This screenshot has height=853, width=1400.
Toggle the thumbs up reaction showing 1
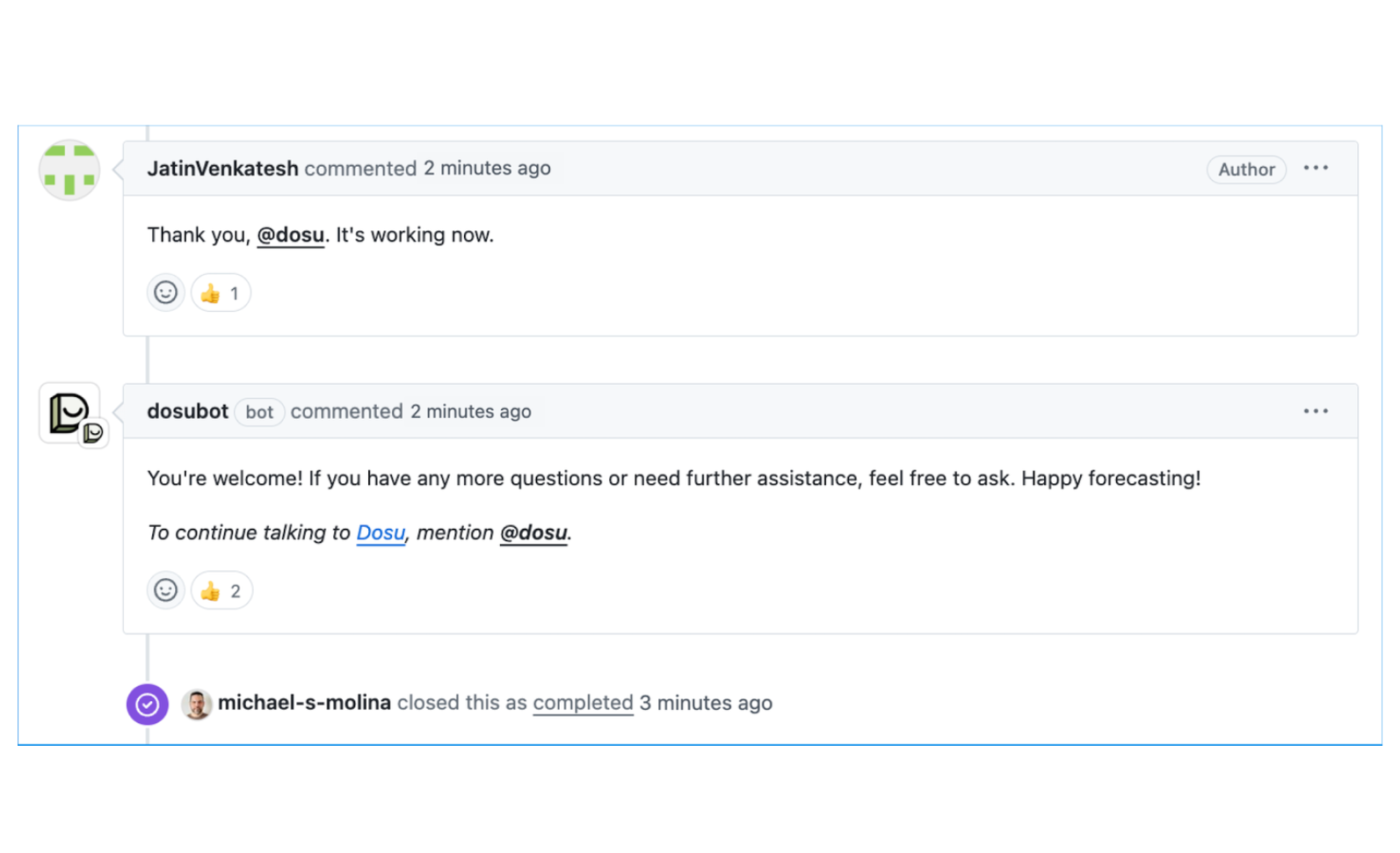(221, 293)
